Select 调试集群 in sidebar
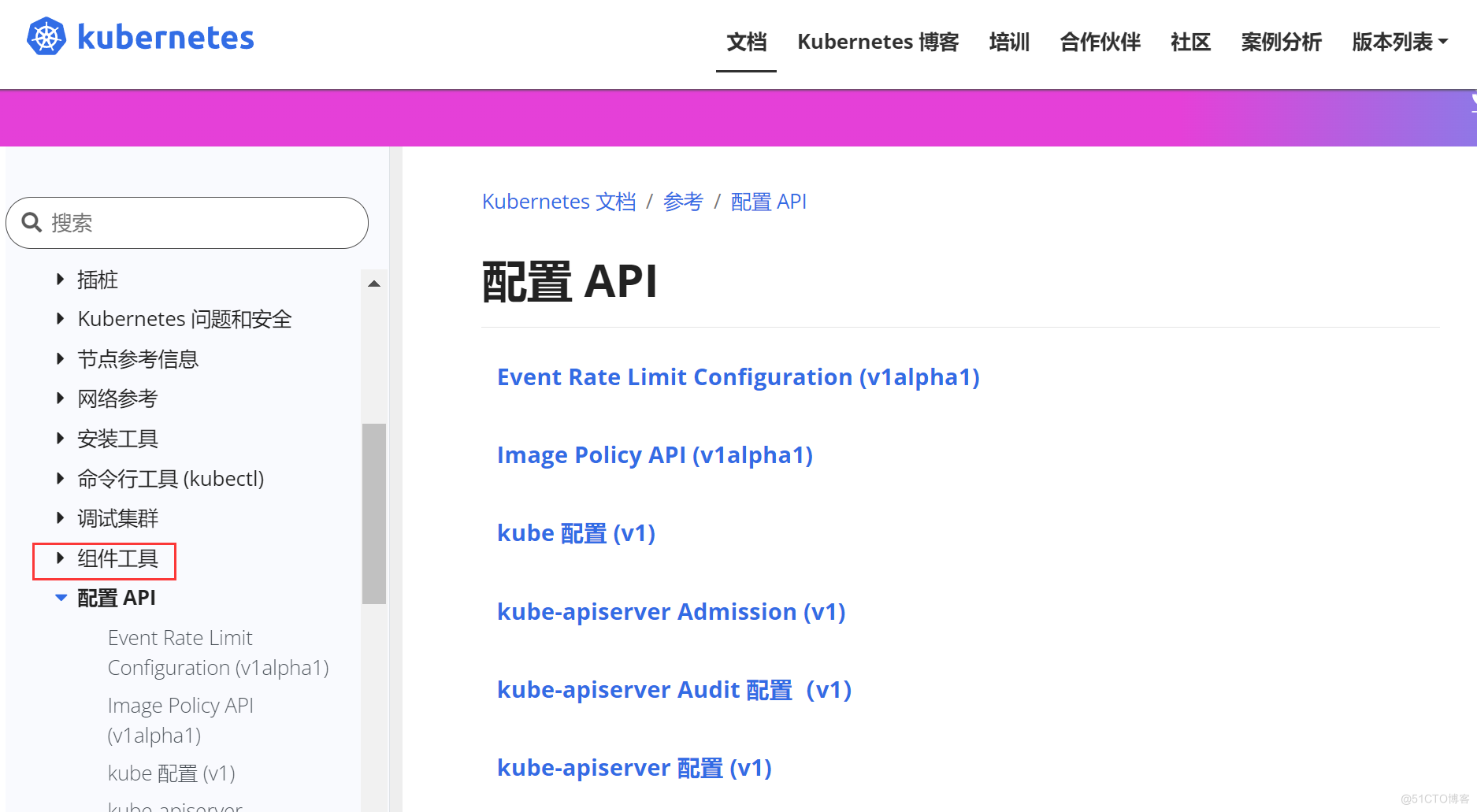 point(117,518)
